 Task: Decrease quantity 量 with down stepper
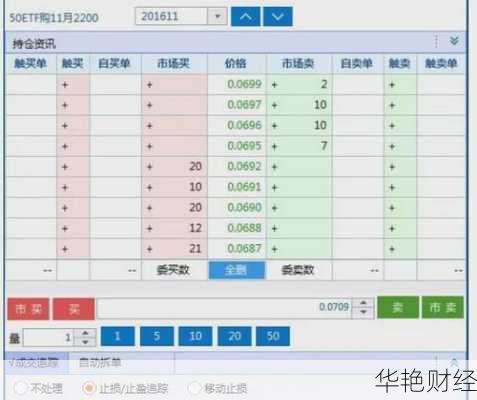[85, 342]
